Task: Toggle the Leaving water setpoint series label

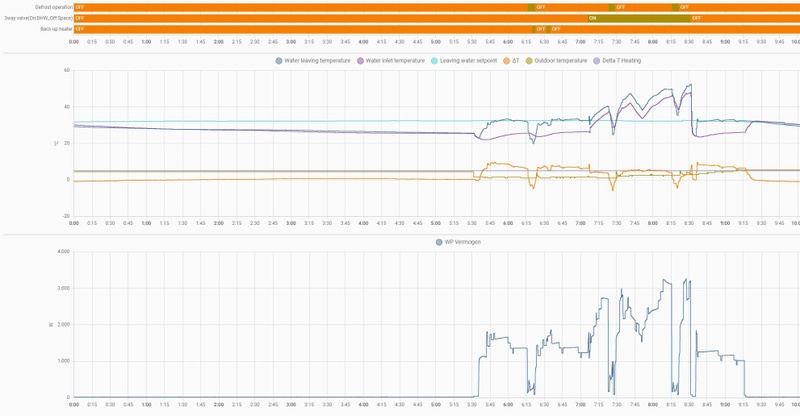Action: [x=468, y=61]
